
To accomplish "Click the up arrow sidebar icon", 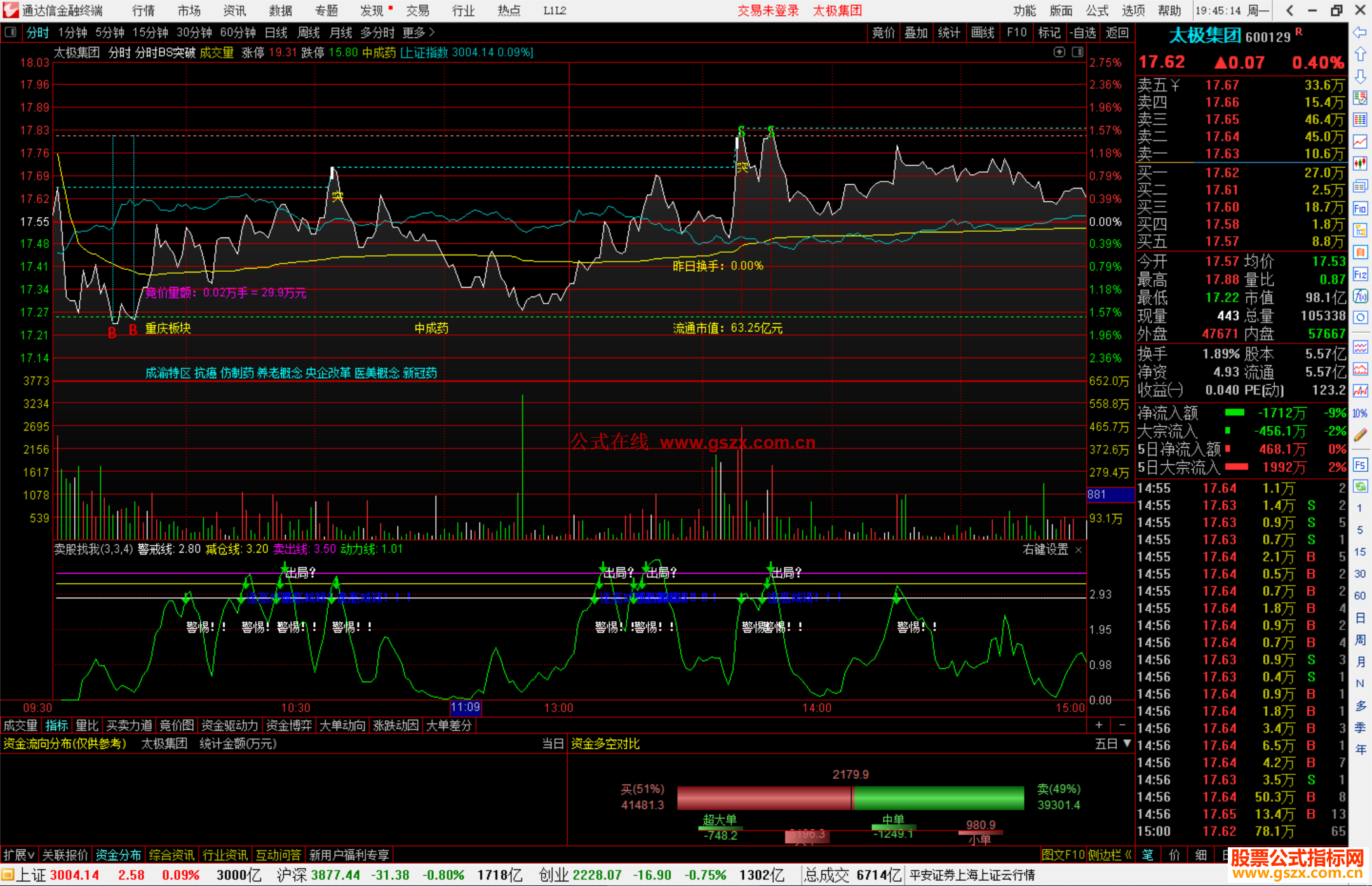I will pos(1360,54).
